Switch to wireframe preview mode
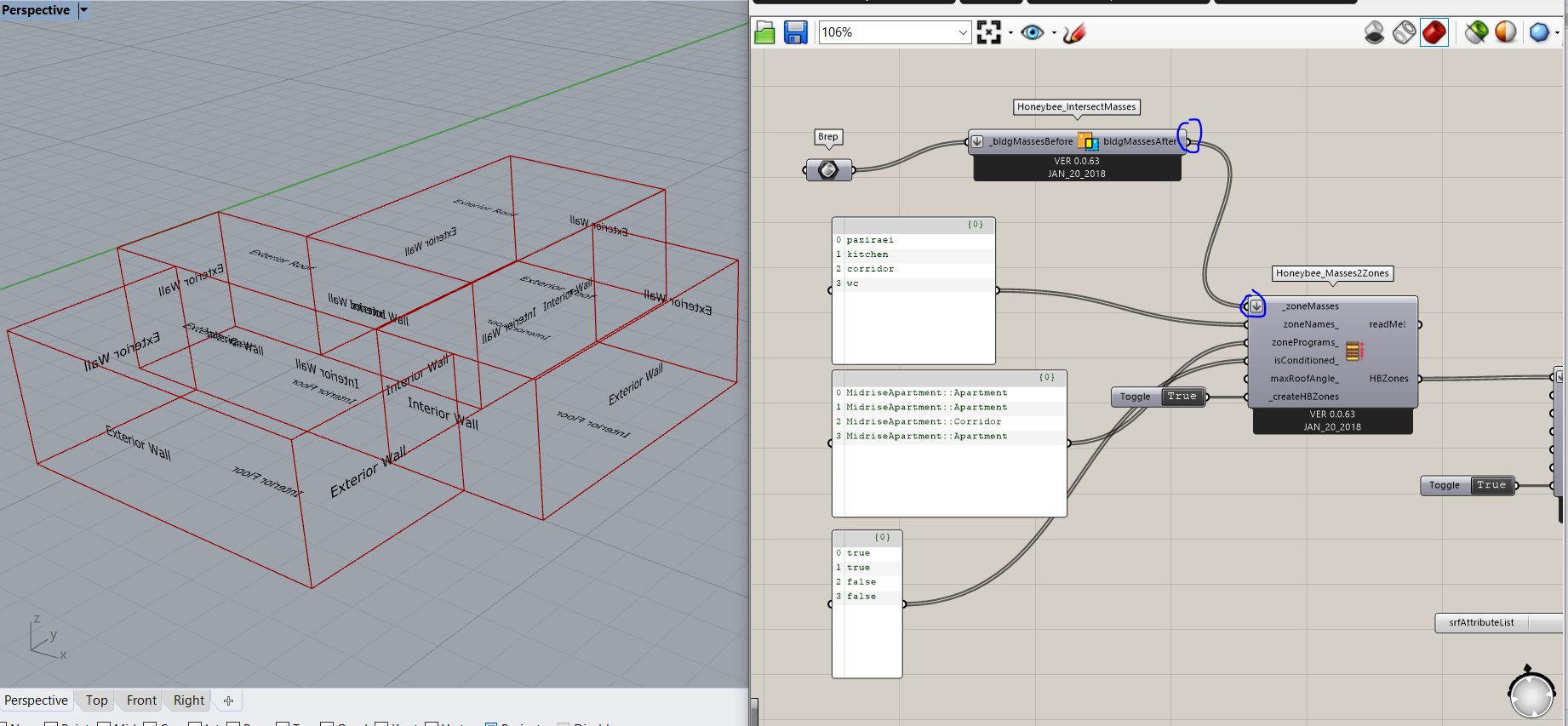Viewport: 1568px width, 726px height. click(x=1405, y=32)
